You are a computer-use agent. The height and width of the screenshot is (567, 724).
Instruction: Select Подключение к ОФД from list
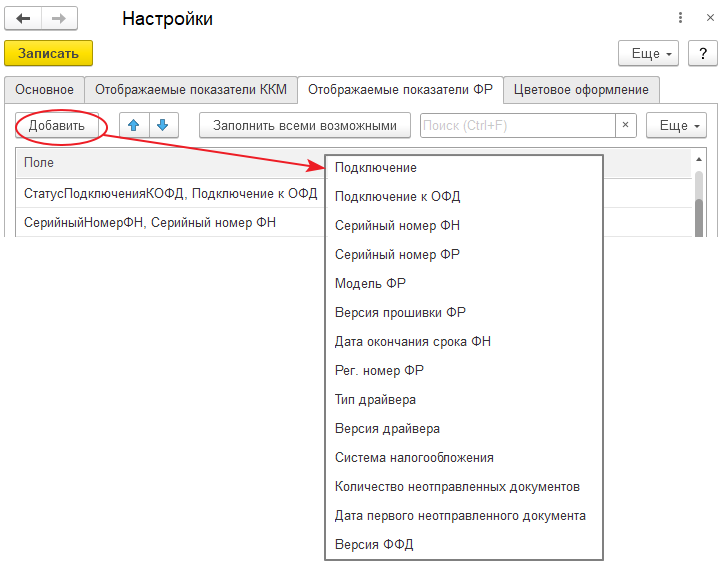pyautogui.click(x=397, y=196)
